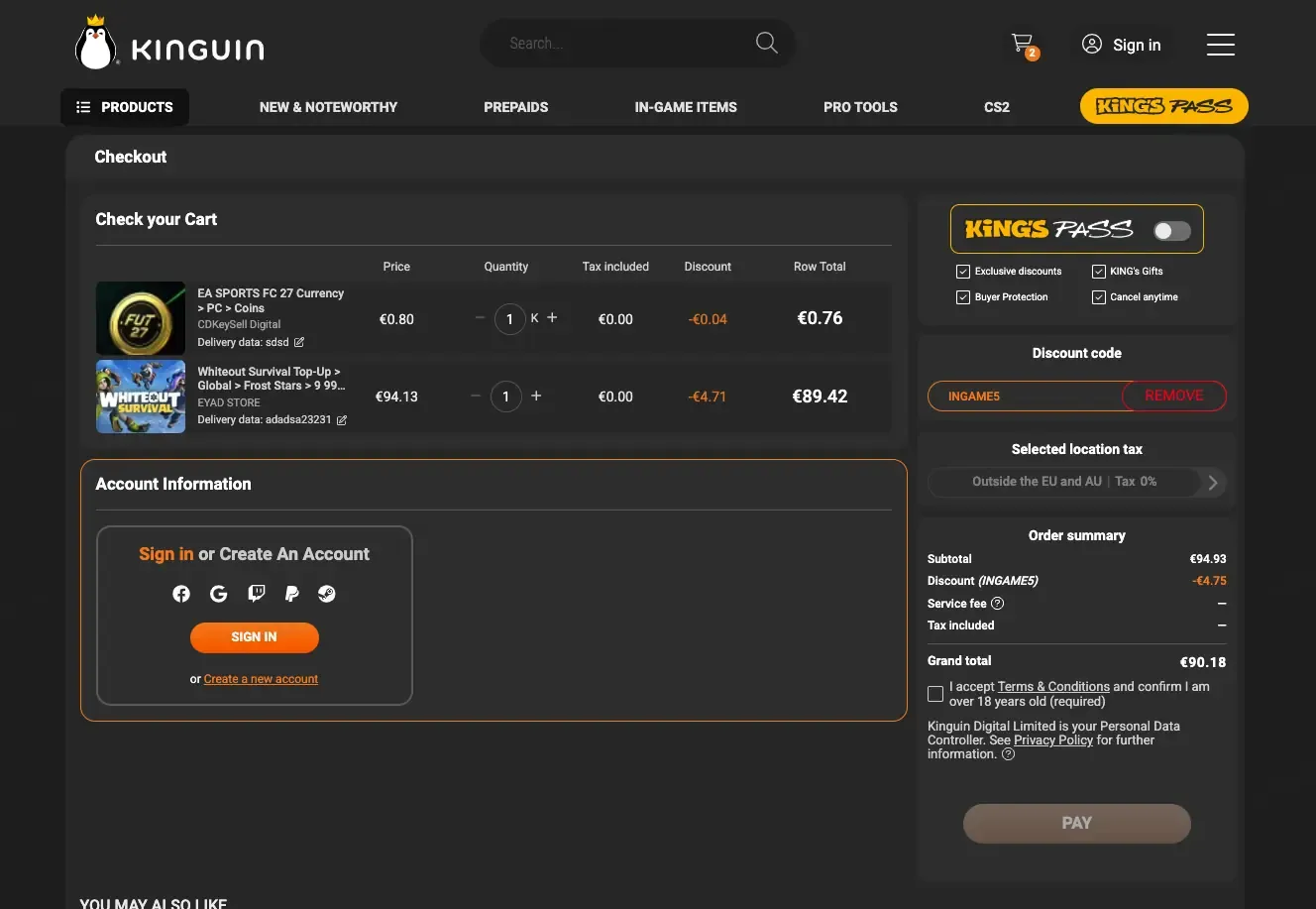
Task: Click the Service fee help icon
Action: 998,603
